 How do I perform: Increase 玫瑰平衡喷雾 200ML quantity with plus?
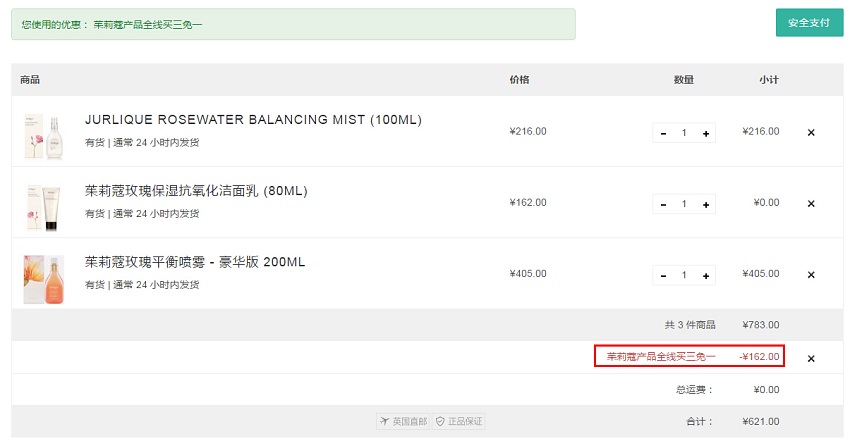(706, 276)
